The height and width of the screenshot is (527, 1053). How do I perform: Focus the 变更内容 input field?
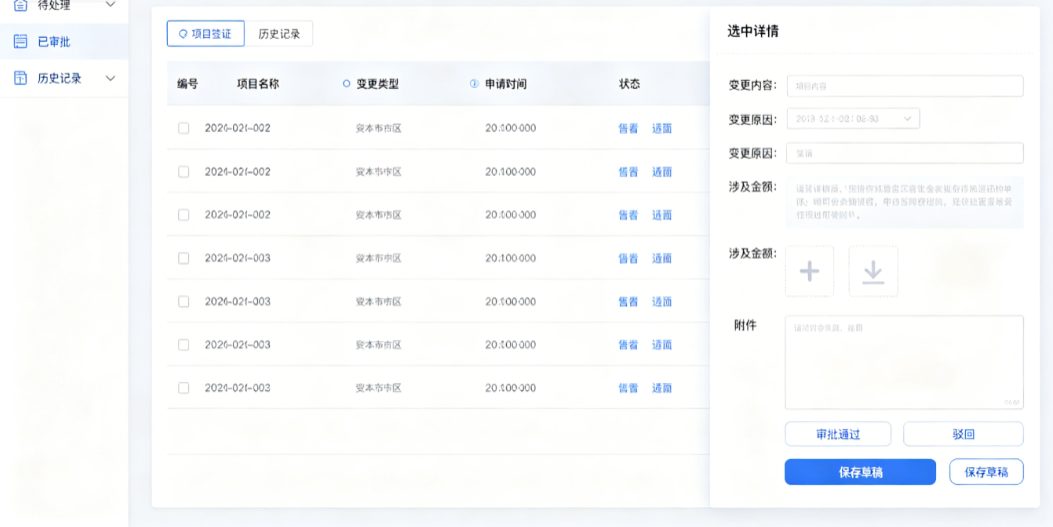[x=905, y=86]
